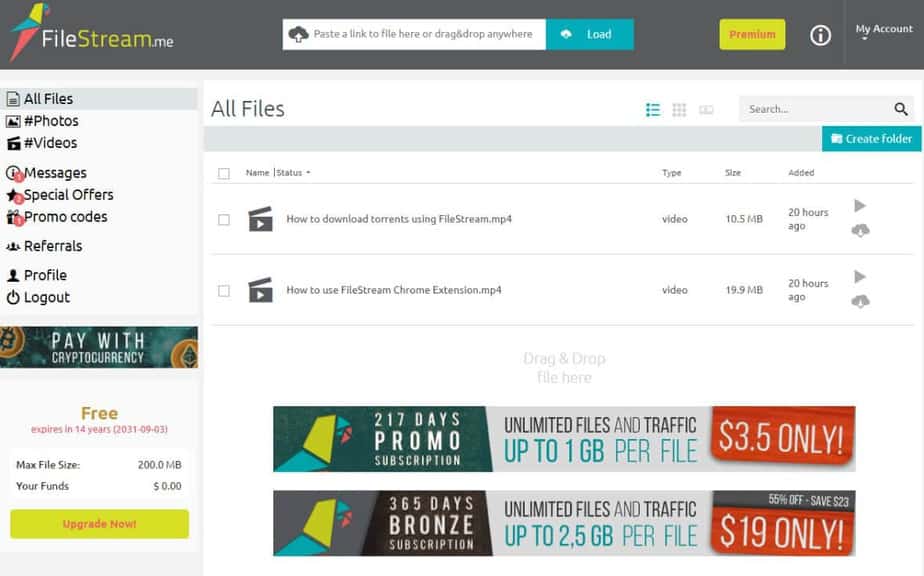
Task: Click the Logout power icon
Action: (x=13, y=297)
